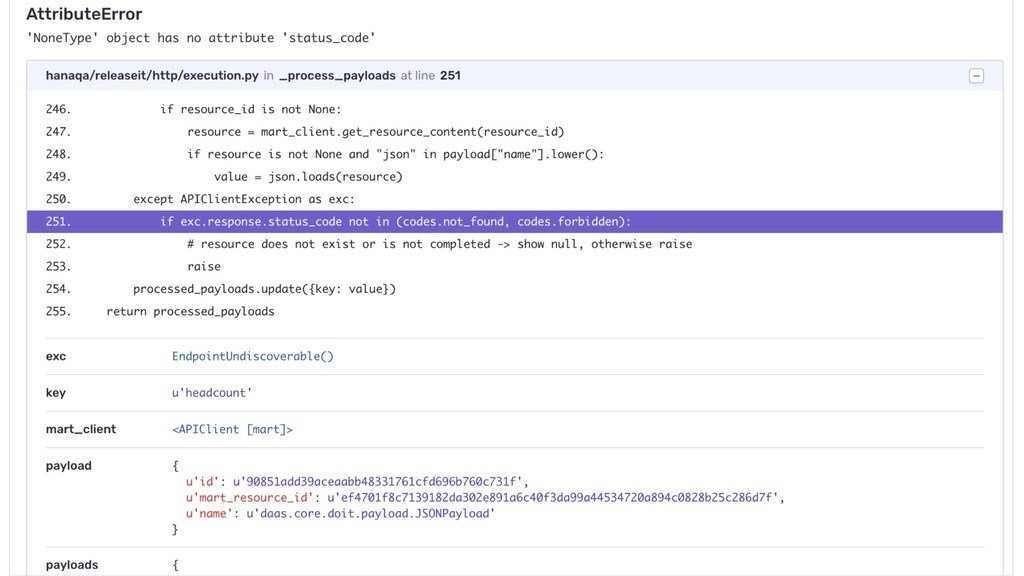Click the daas.core.doit.payload.JSONPayload name value

370,513
